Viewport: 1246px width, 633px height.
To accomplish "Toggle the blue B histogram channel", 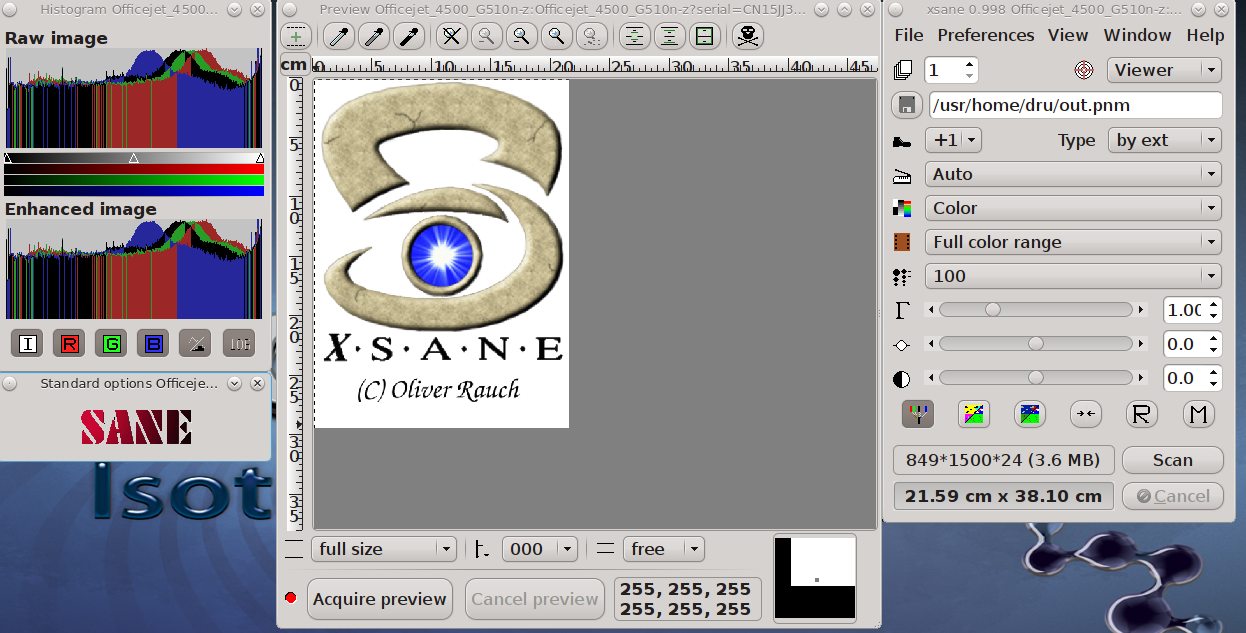I will click(153, 343).
